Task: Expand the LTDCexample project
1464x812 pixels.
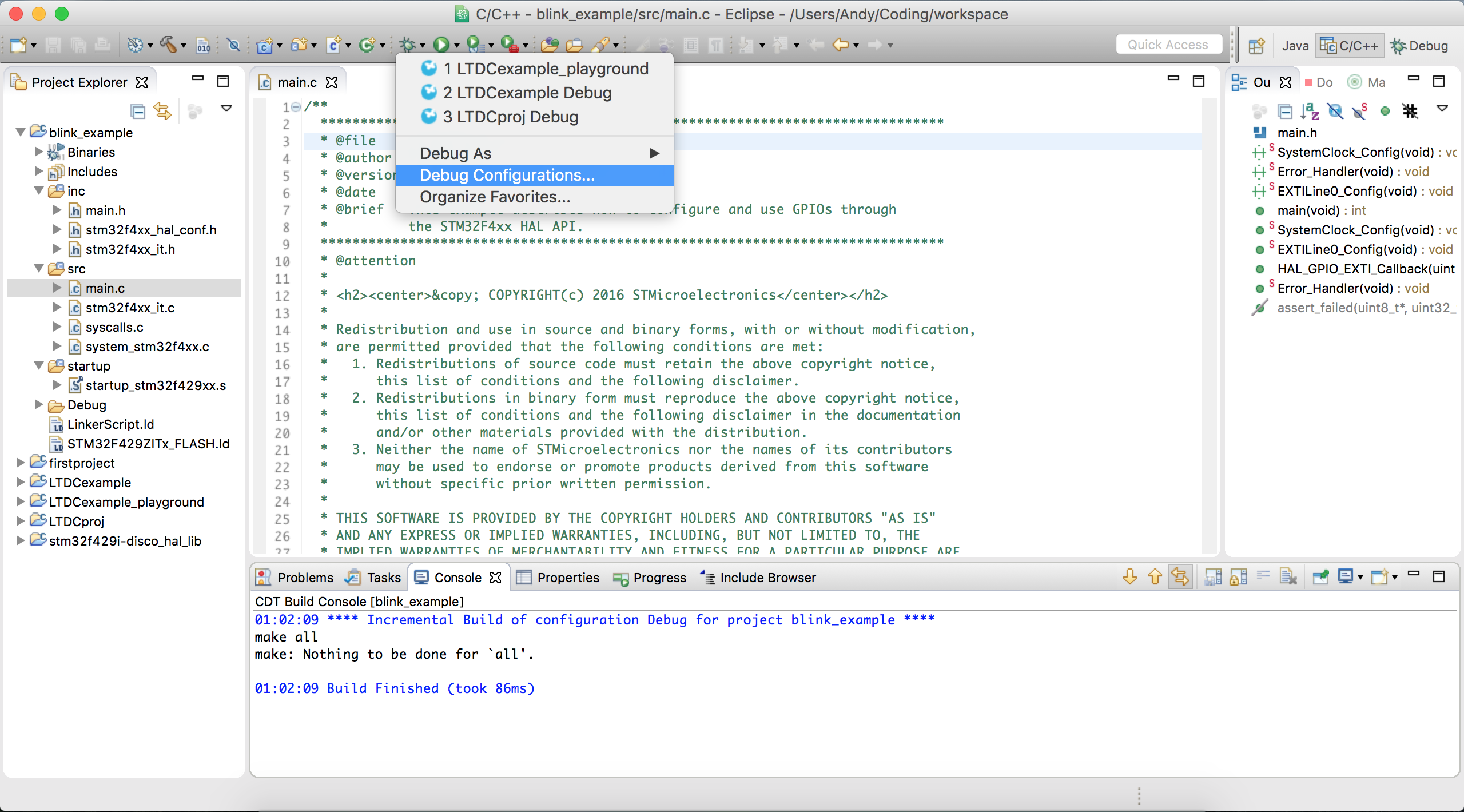Action: click(x=21, y=482)
